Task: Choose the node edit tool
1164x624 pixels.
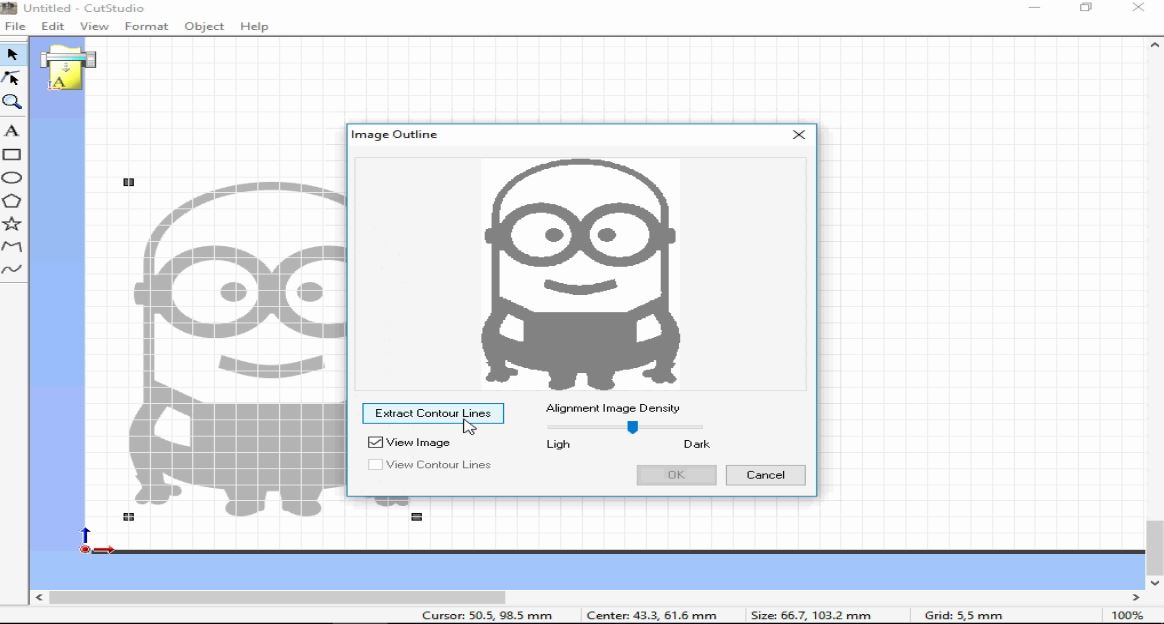Action: (12, 78)
